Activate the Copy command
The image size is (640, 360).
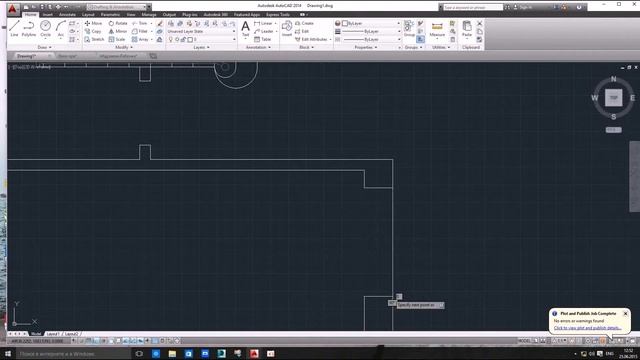[x=93, y=31]
